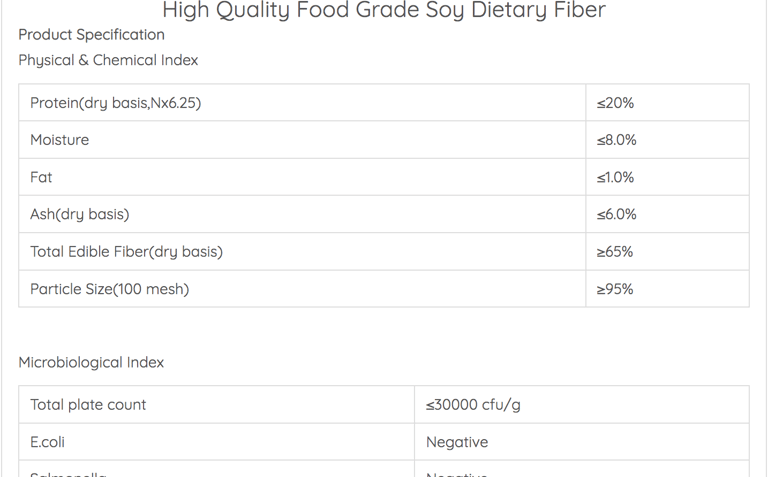Click the Particle Size(100 mesh) cell
The width and height of the screenshot is (768, 477).
pyautogui.click(x=302, y=289)
